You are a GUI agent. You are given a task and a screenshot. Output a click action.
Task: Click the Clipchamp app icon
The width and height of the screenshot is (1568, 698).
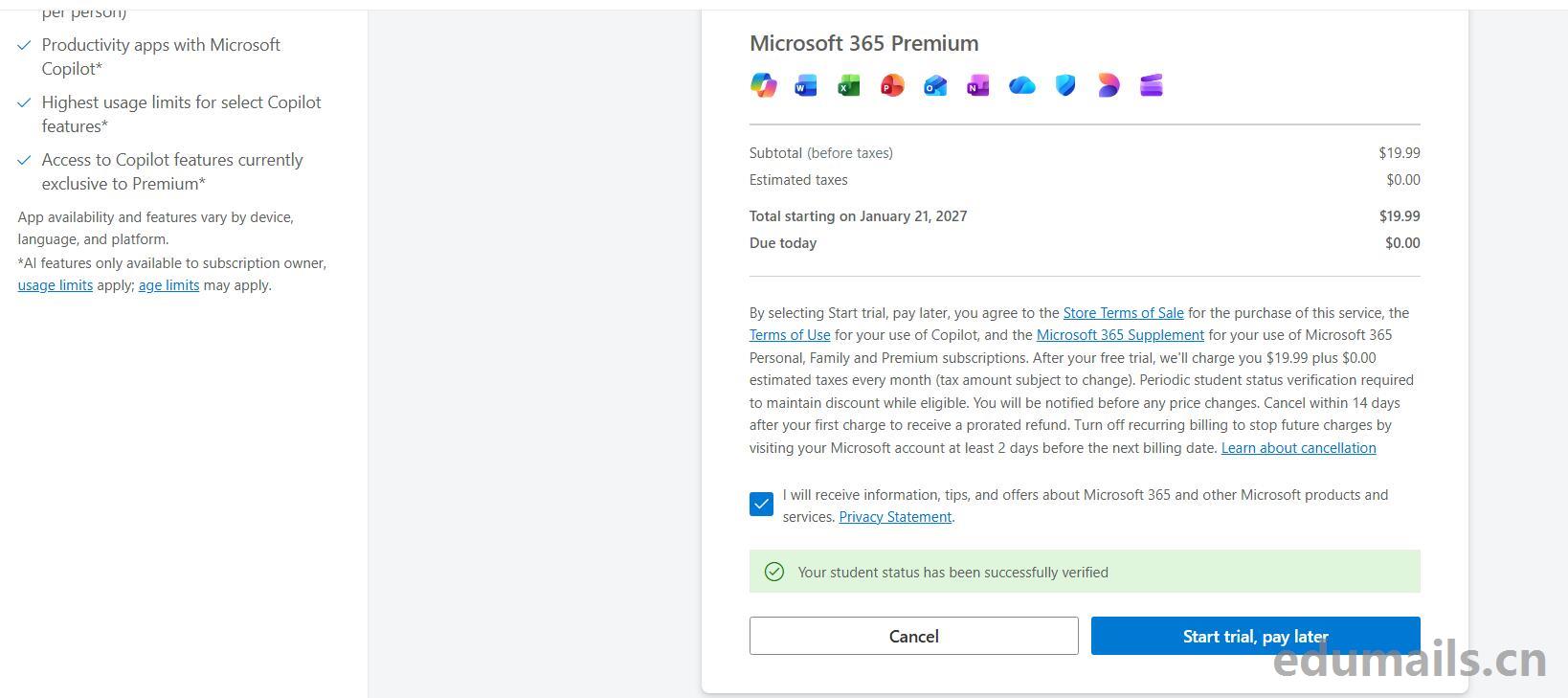(1152, 86)
